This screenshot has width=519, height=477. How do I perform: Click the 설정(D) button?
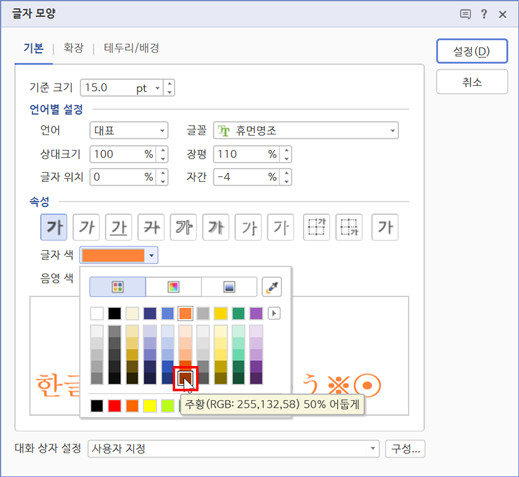[x=472, y=51]
